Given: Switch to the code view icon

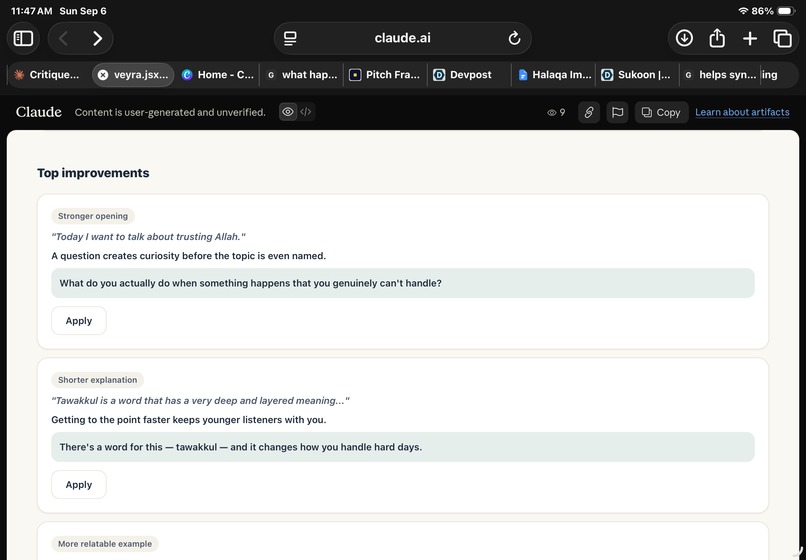Looking at the screenshot, I should click(306, 112).
